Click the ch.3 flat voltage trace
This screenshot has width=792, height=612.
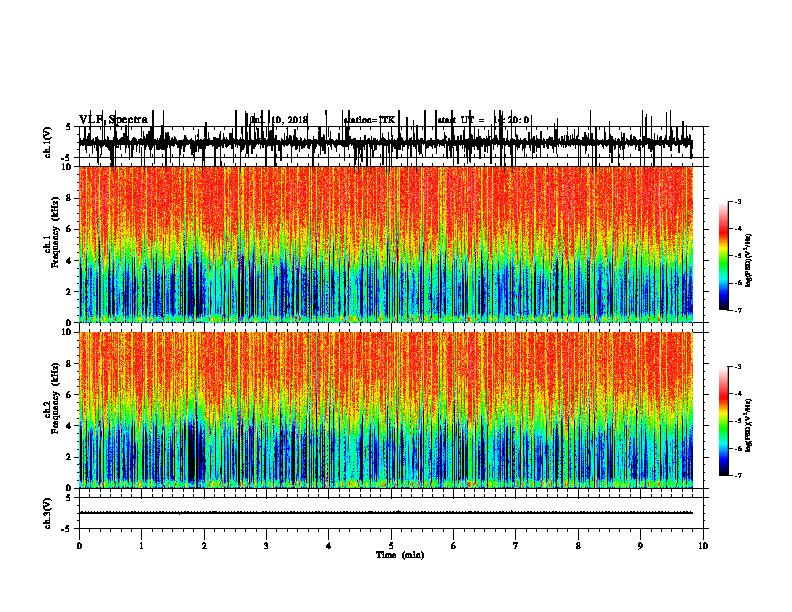386,513
